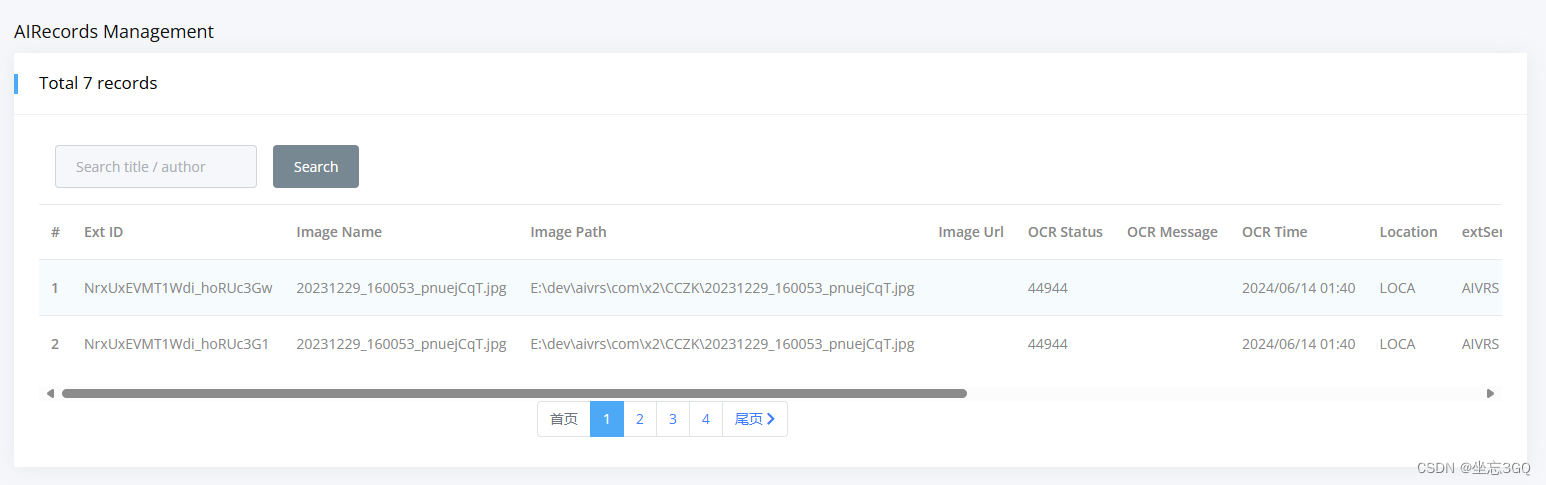Go to the first page (首页)

click(564, 419)
